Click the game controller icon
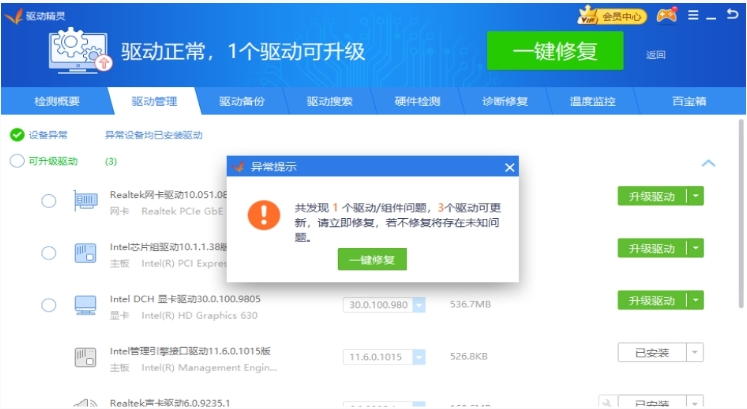The image size is (747, 409). pyautogui.click(x=666, y=15)
